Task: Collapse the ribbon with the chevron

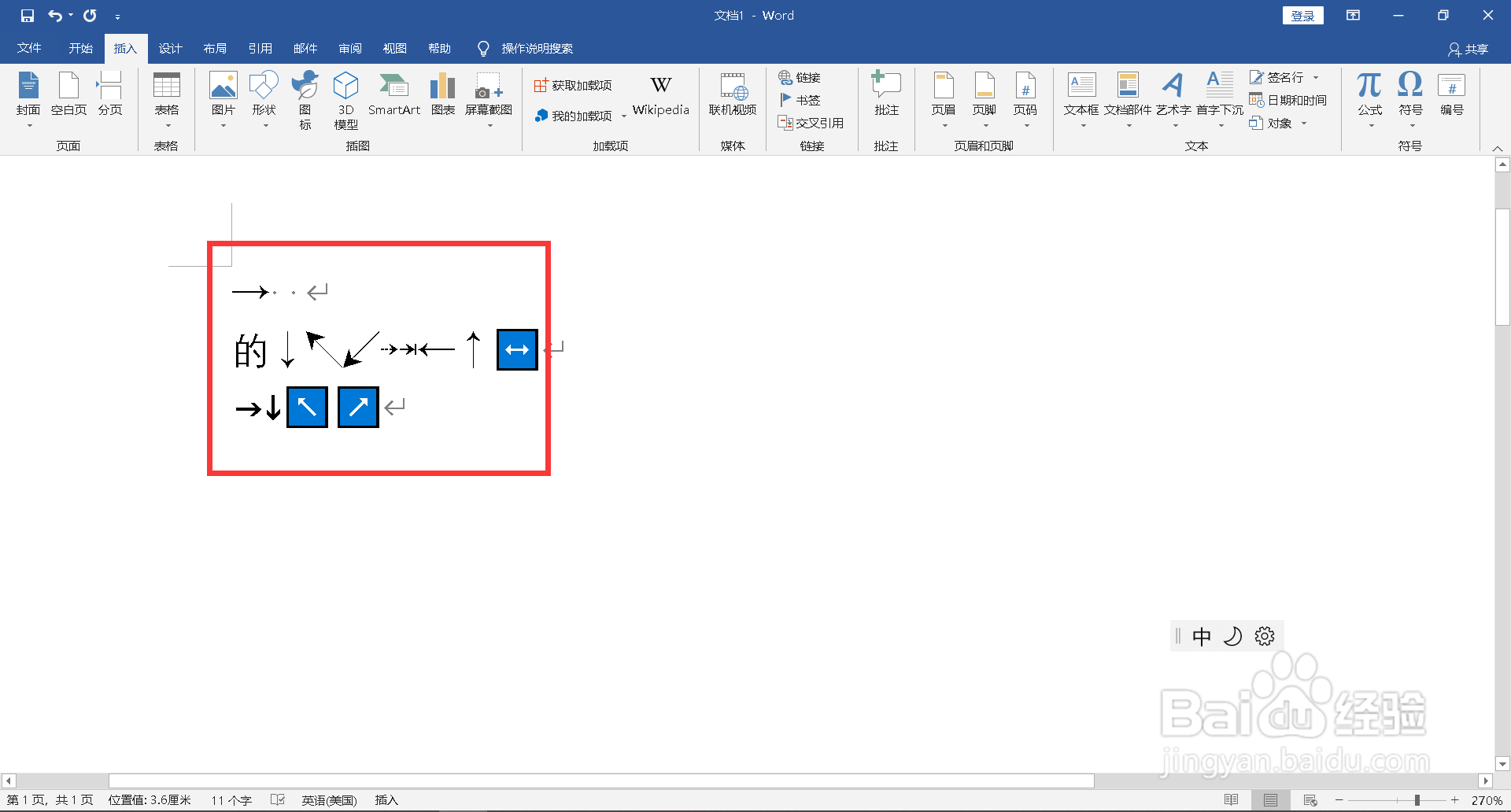Action: (1498, 148)
